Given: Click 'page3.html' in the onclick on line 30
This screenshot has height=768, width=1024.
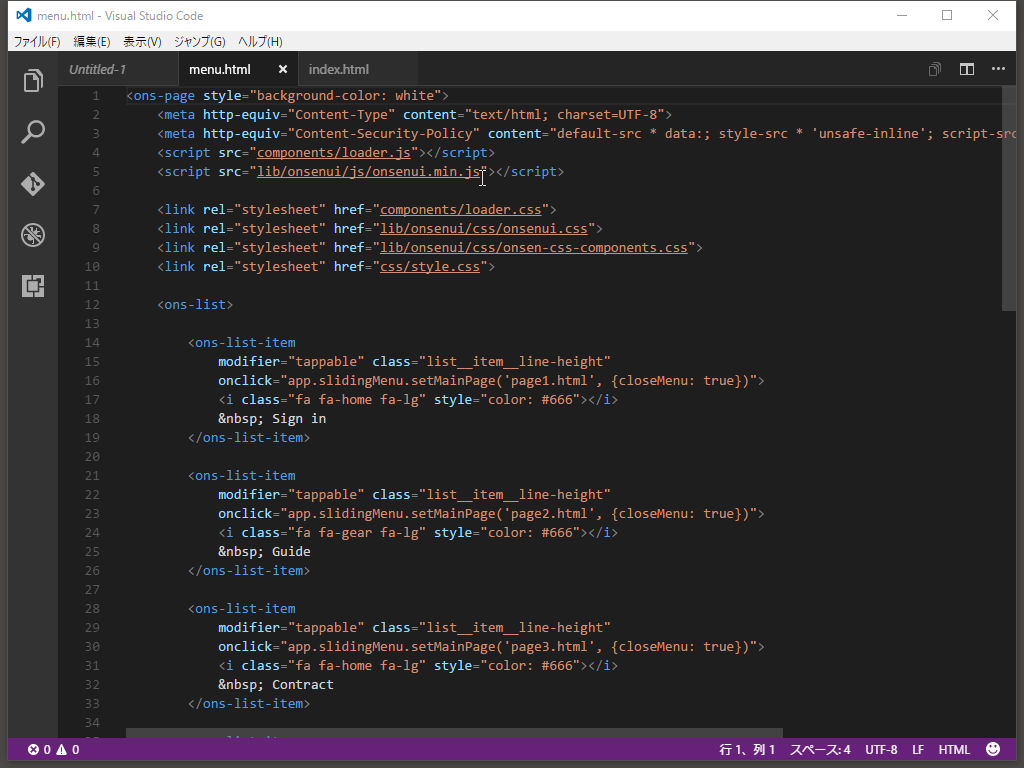Looking at the screenshot, I should (x=549, y=647).
